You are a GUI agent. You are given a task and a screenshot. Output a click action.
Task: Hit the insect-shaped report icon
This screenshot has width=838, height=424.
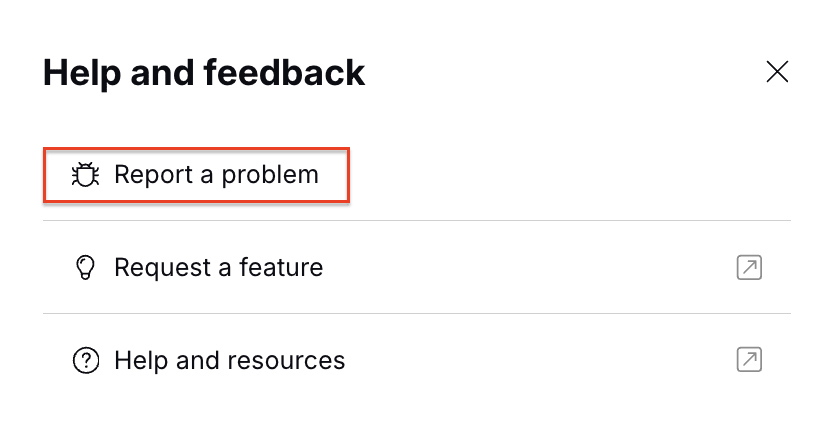pyautogui.click(x=86, y=176)
